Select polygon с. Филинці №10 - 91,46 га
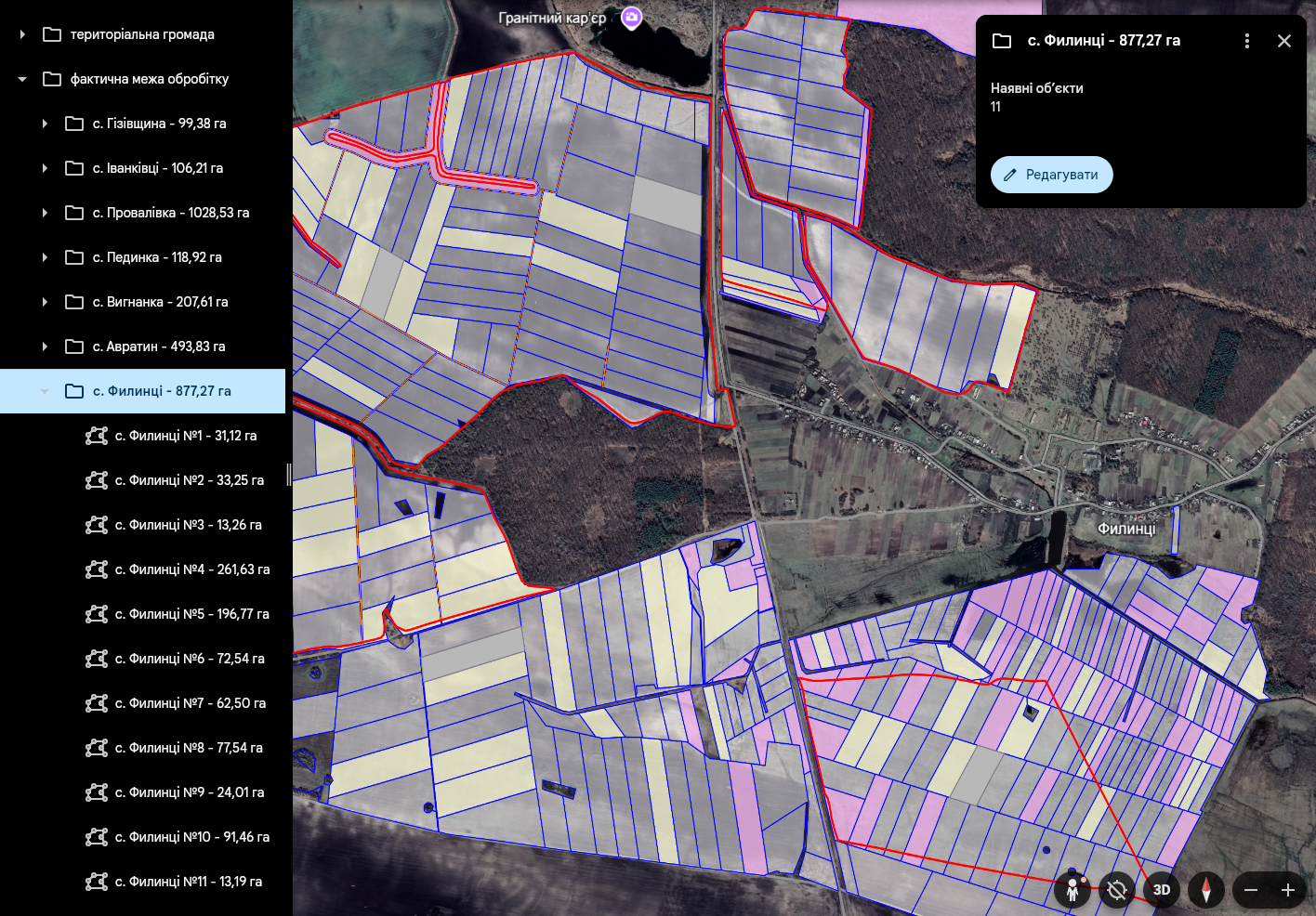 point(191,837)
